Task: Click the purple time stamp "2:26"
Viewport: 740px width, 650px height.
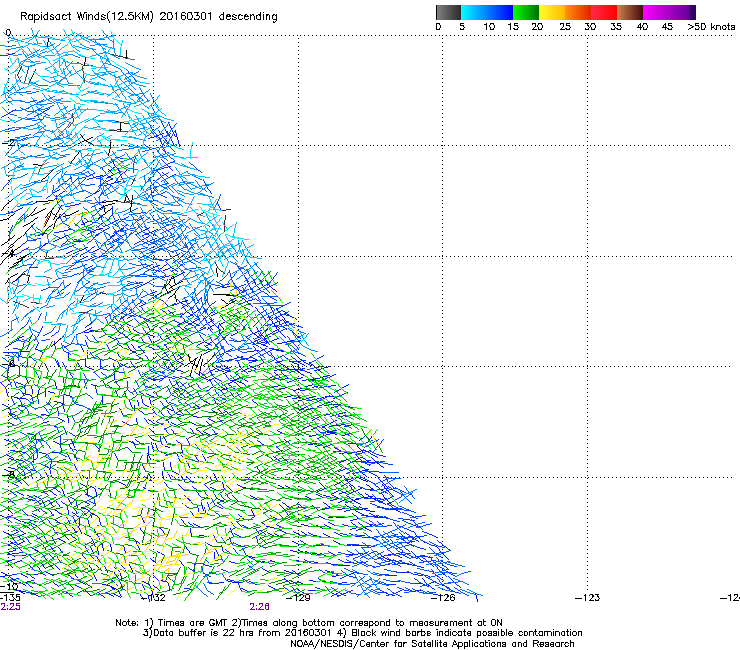Action: pos(260,607)
